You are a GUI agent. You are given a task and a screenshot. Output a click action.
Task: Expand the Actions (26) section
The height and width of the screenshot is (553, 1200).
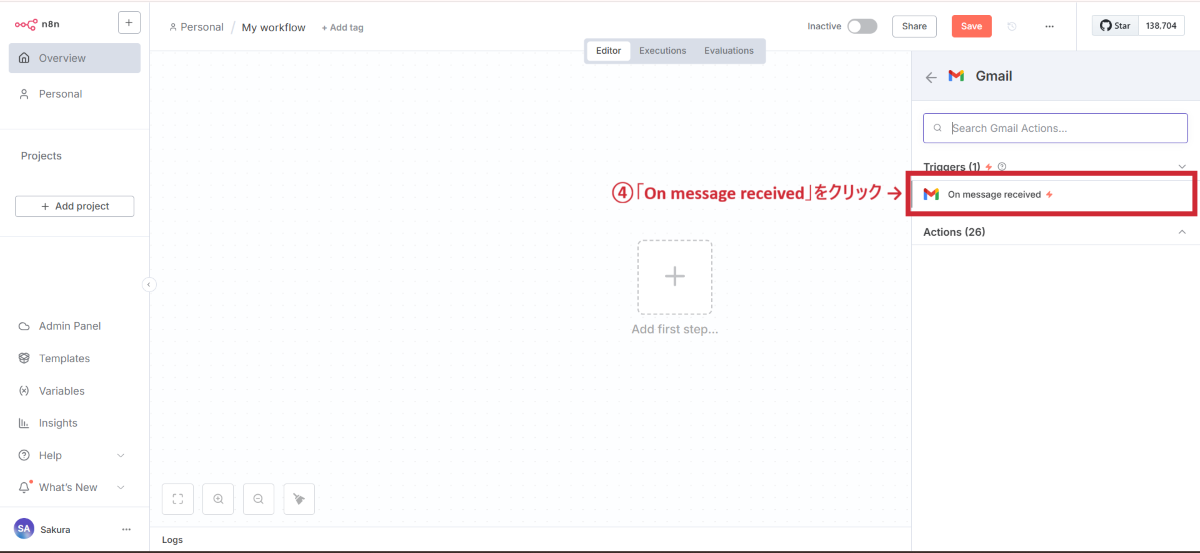tap(1182, 232)
